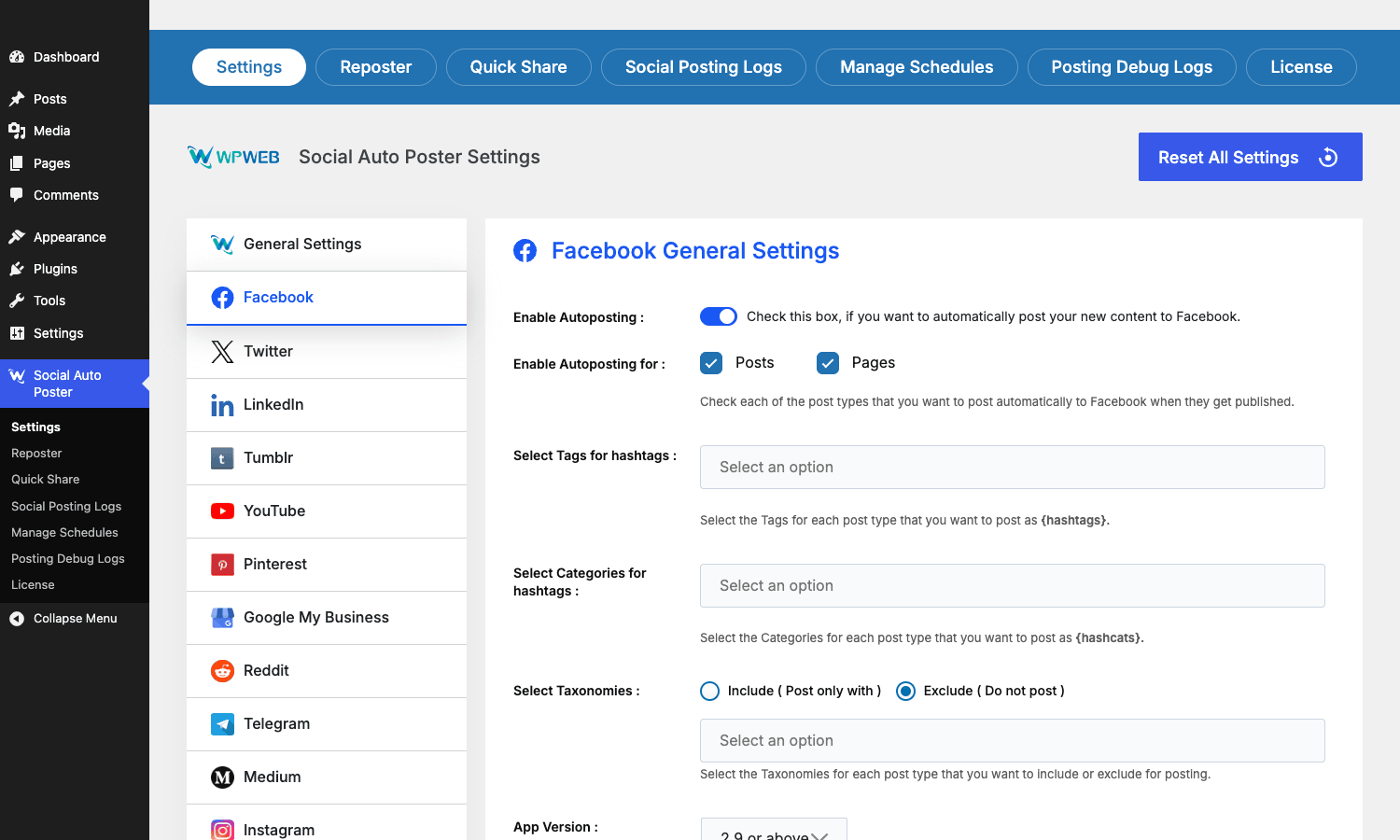1400x840 pixels.
Task: Click the Facebook General Settings heading
Action: [695, 250]
